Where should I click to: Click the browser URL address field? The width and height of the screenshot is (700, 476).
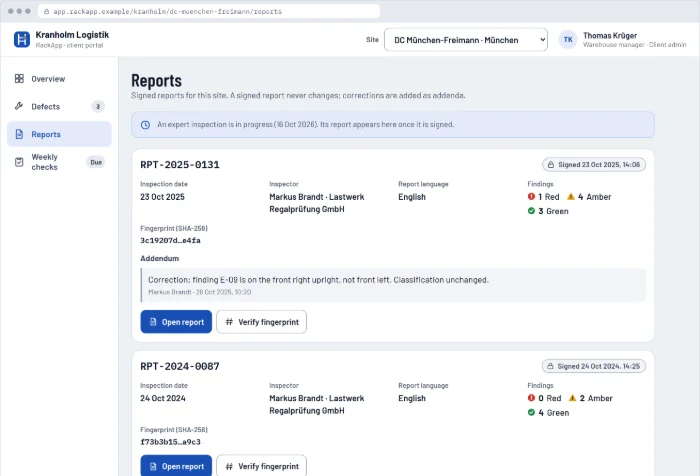coord(209,12)
